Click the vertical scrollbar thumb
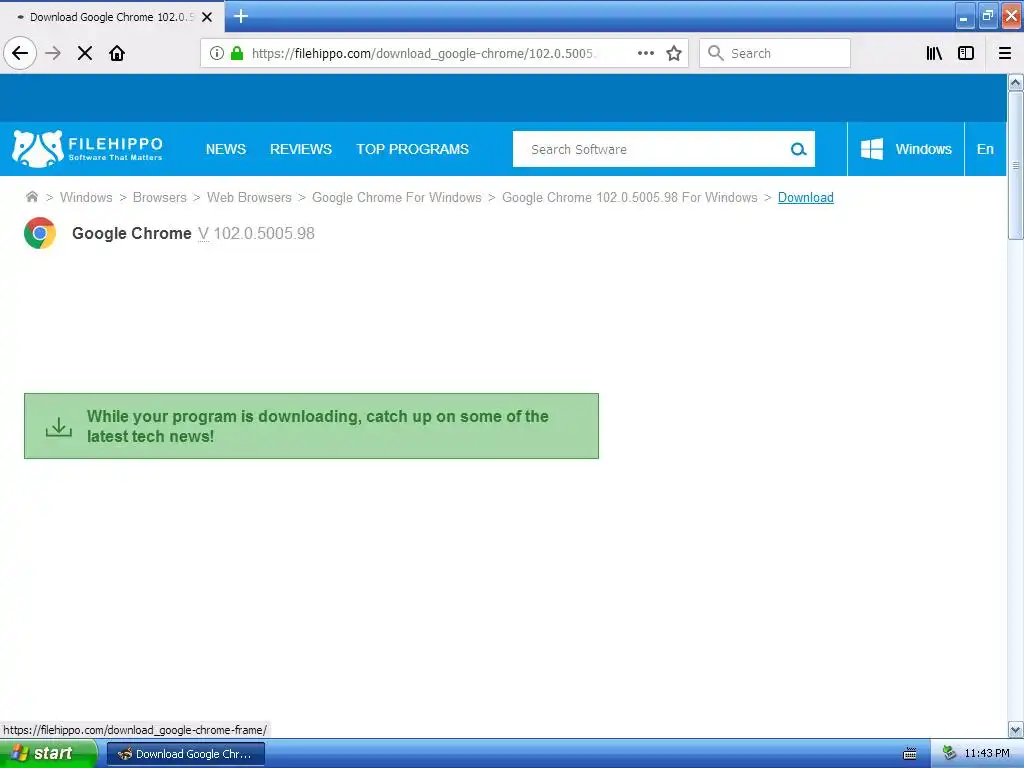The height and width of the screenshot is (768, 1024). click(1015, 165)
